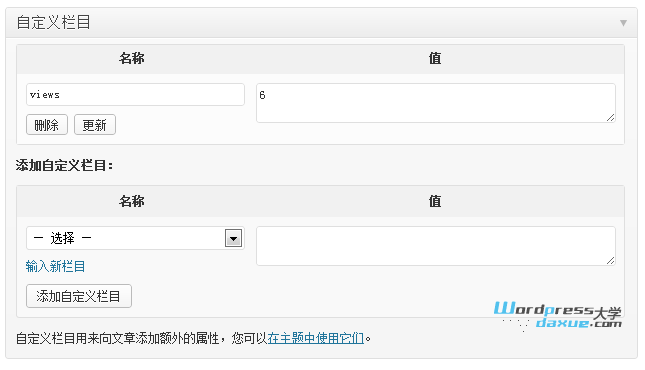Screen dimensions: 645x370
Task: Delete the views field with 删除
Action: pyautogui.click(x=47, y=125)
